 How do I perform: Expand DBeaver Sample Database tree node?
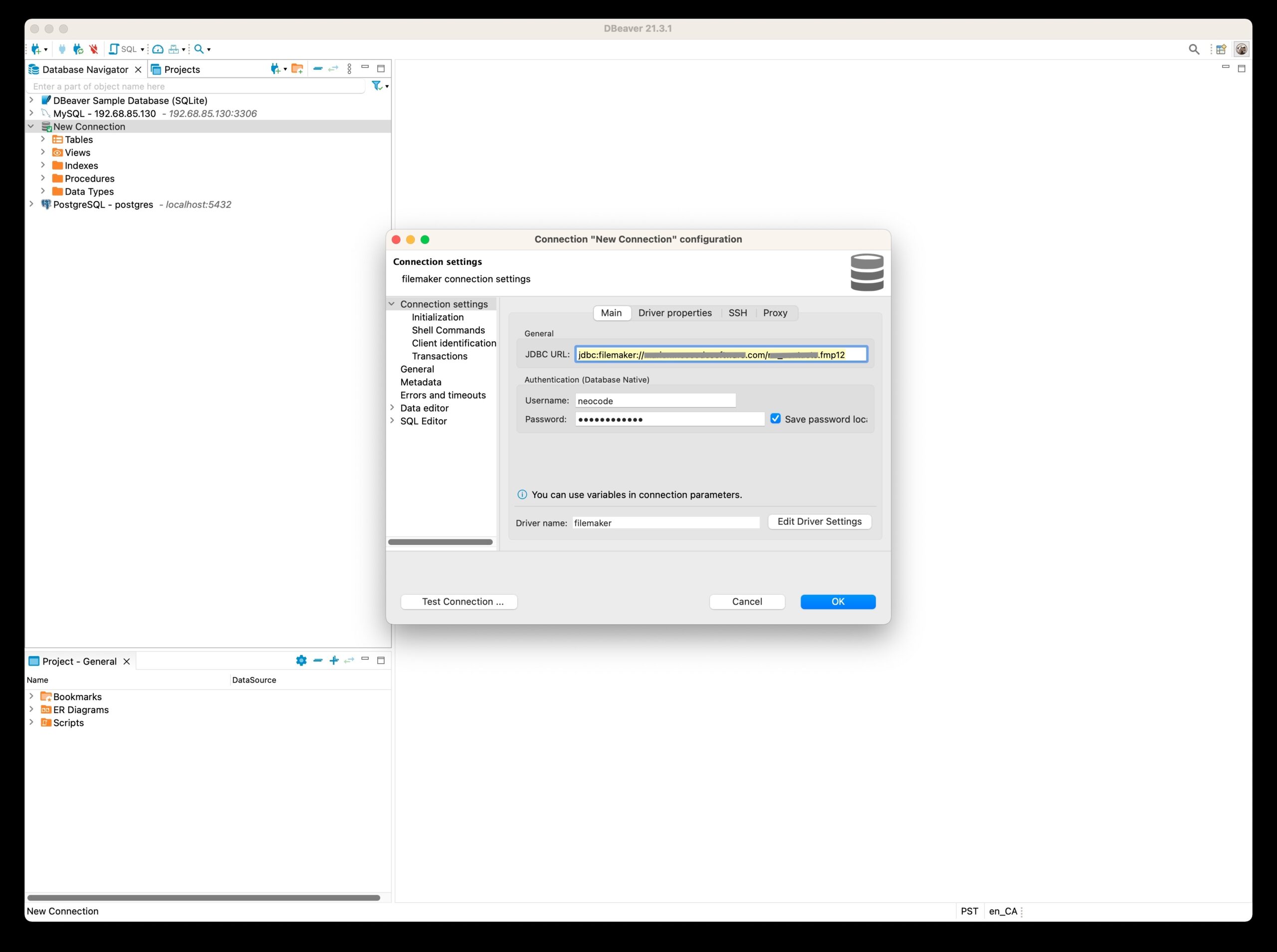click(32, 100)
